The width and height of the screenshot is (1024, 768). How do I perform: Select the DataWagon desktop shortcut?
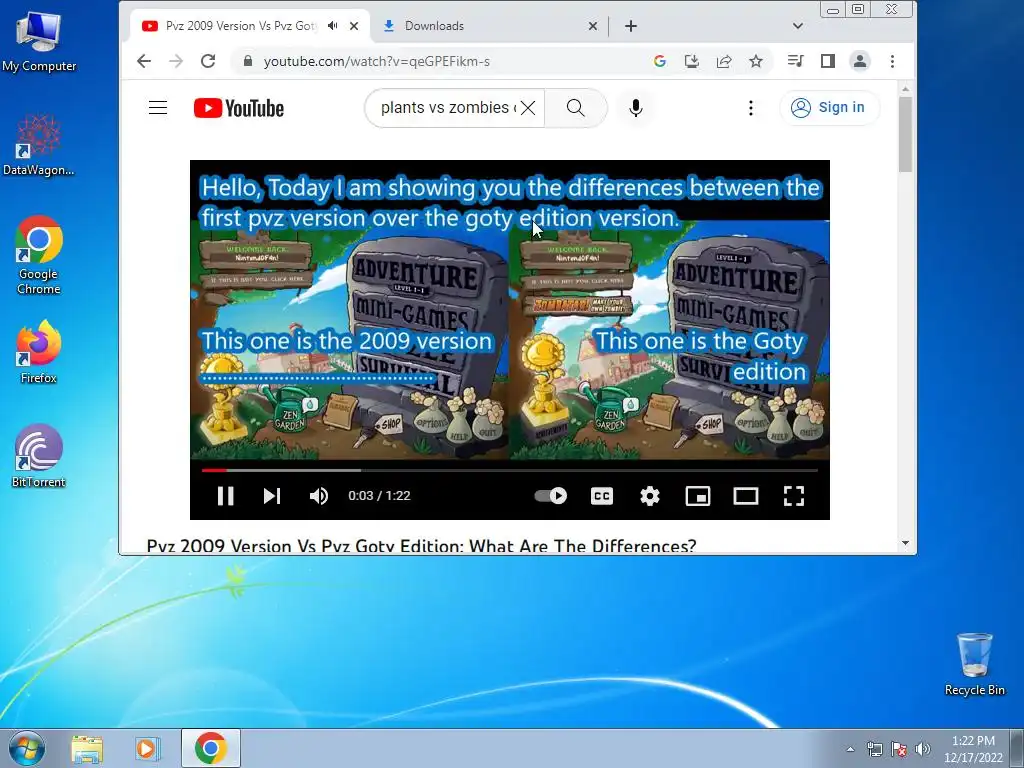point(39,145)
